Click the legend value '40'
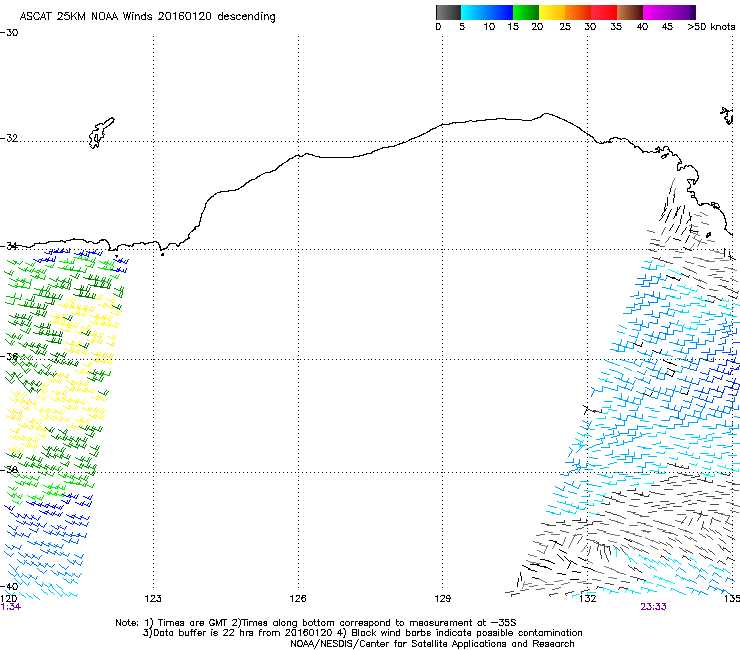Image resolution: width=740 pixels, height=650 pixels. 642,27
